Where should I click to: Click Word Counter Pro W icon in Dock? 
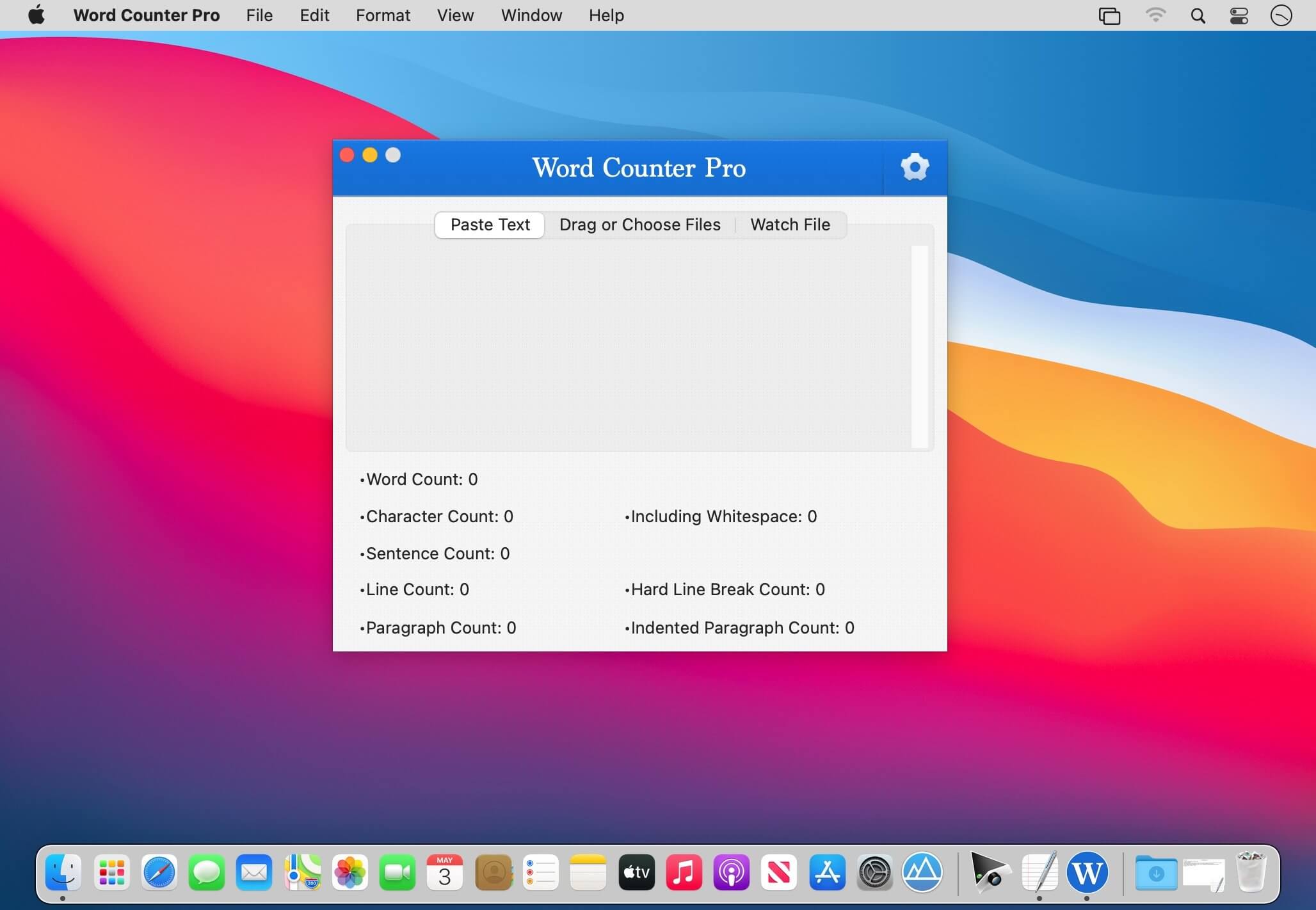click(x=1087, y=872)
